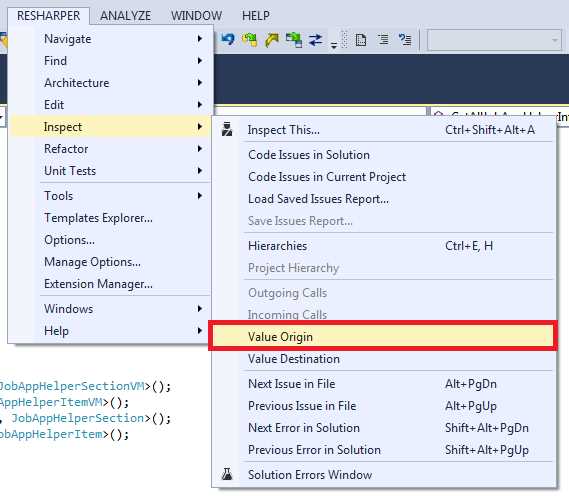Click the indent lines toolbar icon
The image size is (569, 500).
point(383,39)
